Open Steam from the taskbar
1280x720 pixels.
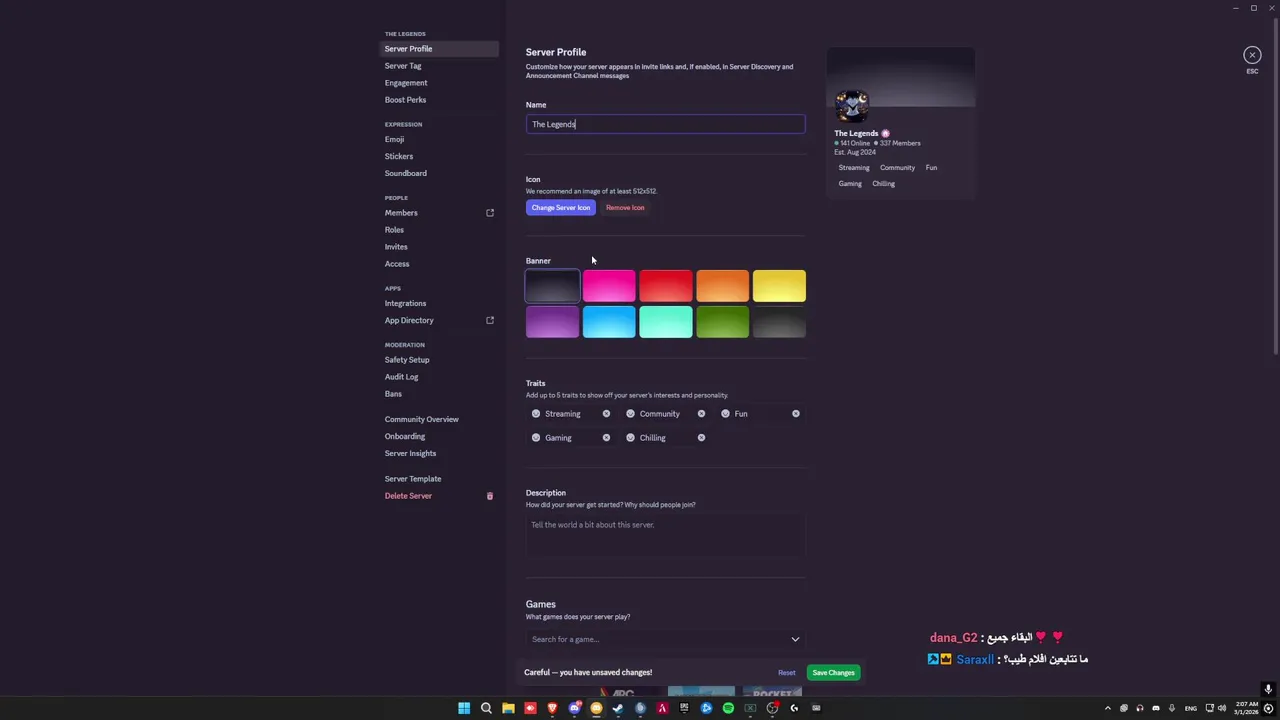coord(618,708)
